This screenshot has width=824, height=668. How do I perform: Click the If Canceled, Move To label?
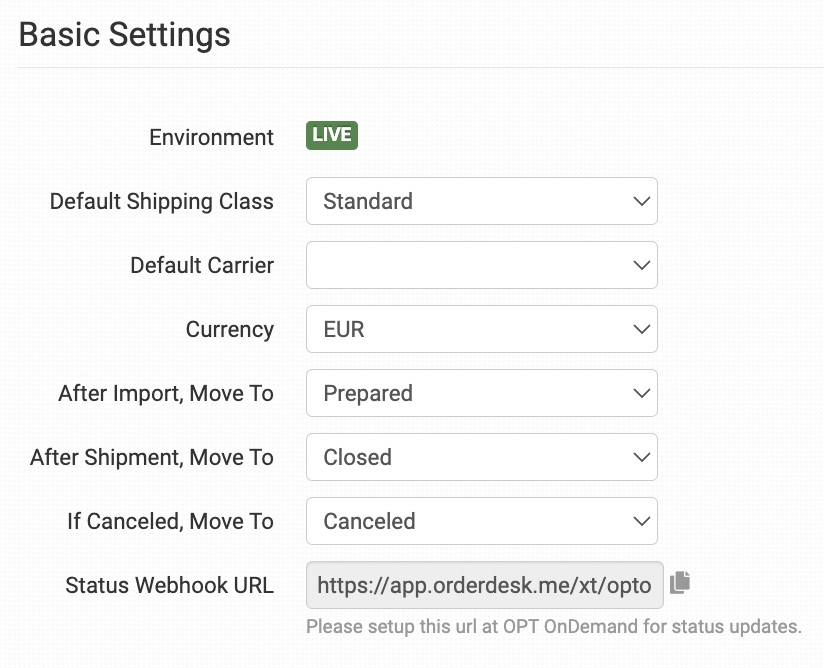pyautogui.click(x=170, y=521)
